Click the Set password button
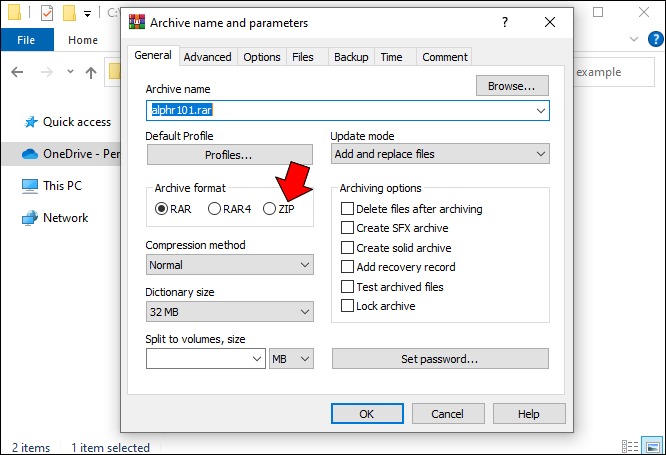Image resolution: width=666 pixels, height=455 pixels. [440, 359]
